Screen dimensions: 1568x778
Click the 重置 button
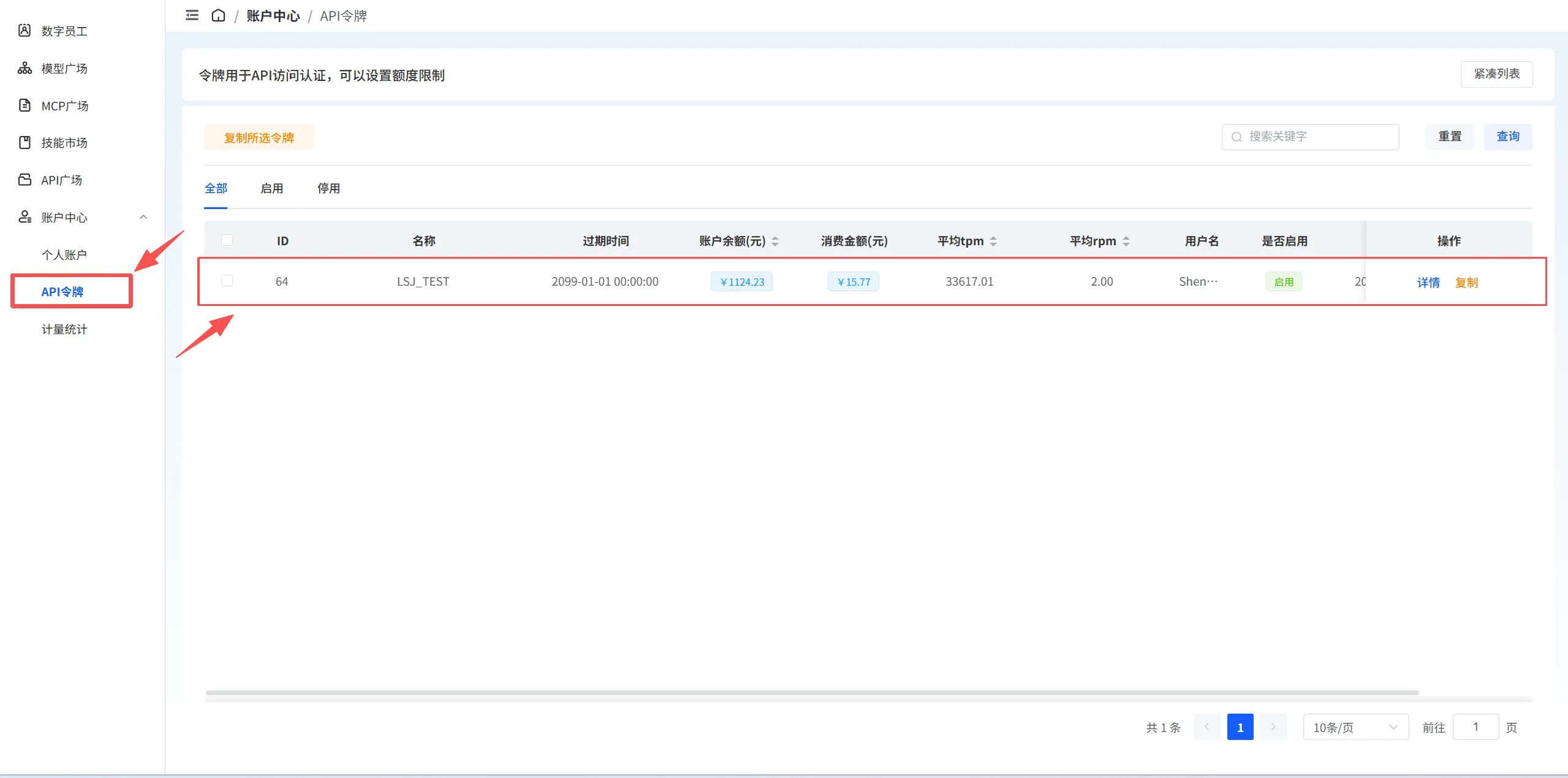(x=1450, y=137)
